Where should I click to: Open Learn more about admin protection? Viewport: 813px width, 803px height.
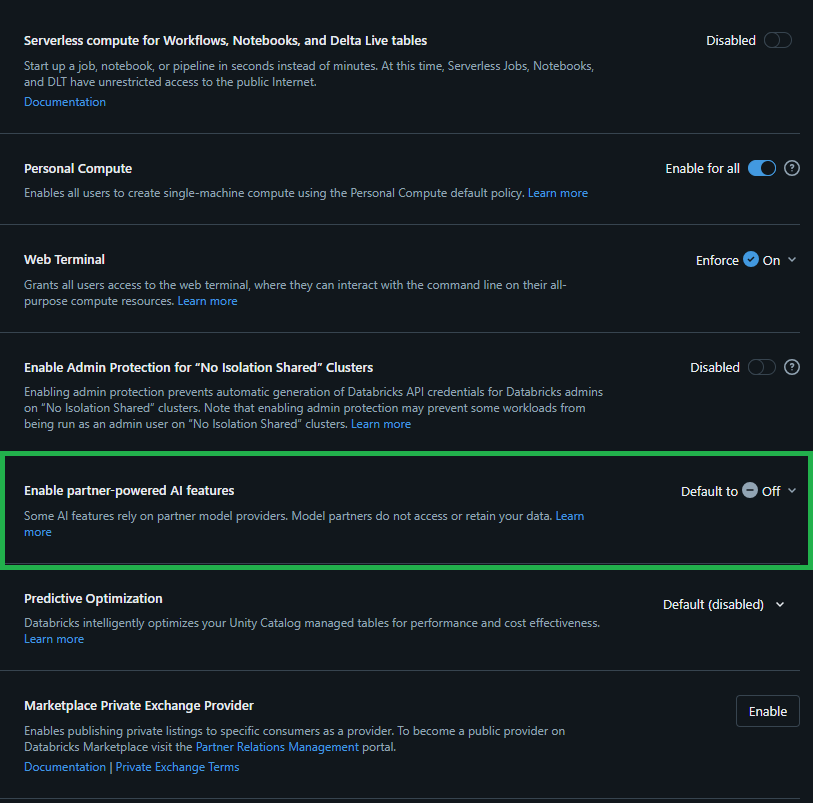pyautogui.click(x=381, y=423)
